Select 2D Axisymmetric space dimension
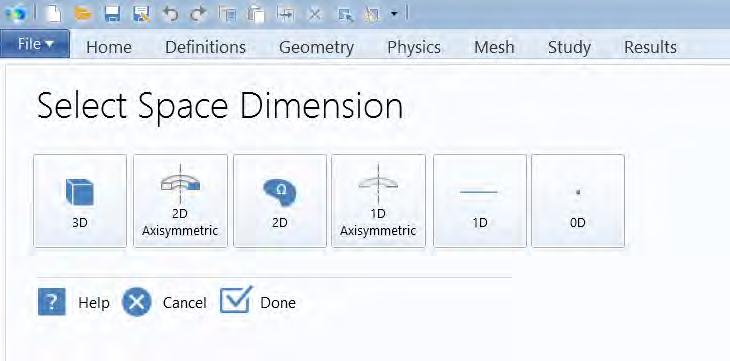The image size is (730, 361). (x=180, y=201)
